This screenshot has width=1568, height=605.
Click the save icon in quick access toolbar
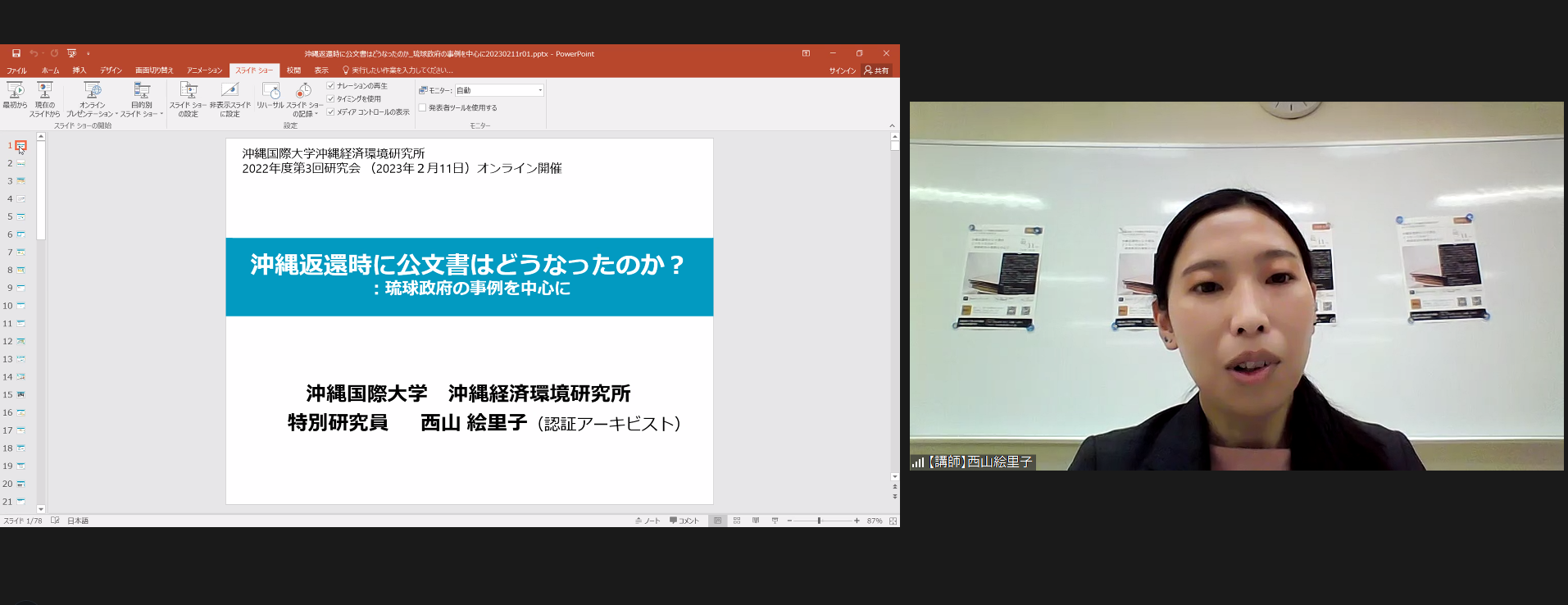[16, 53]
